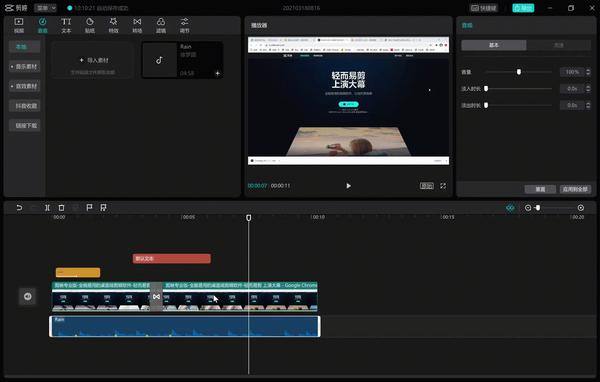Screen dimensions: 600x382
Task: Open the 滤镜 filters tab
Action: point(161,25)
